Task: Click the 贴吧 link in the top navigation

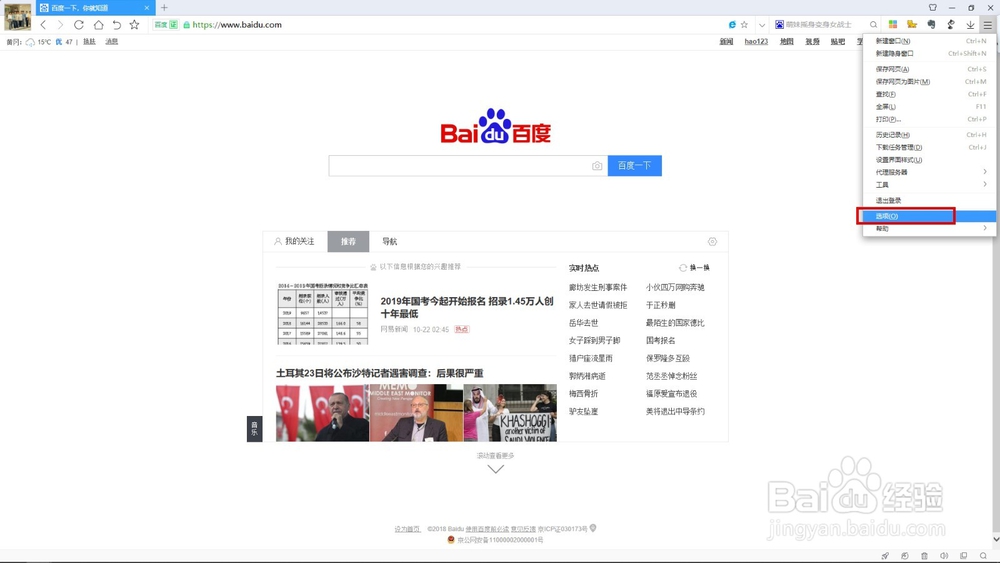Action: pos(838,41)
